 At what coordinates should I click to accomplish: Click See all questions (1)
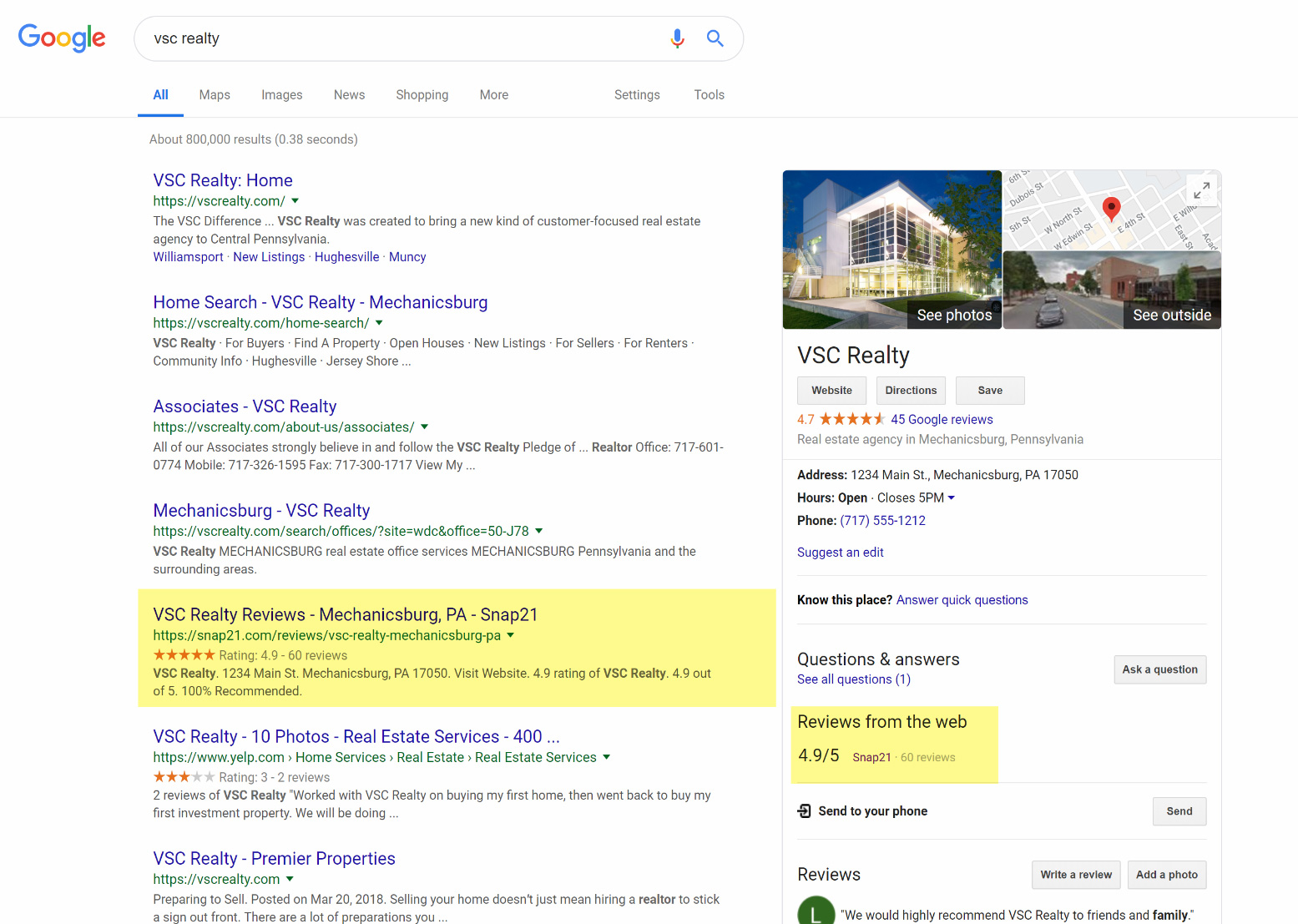click(x=853, y=679)
